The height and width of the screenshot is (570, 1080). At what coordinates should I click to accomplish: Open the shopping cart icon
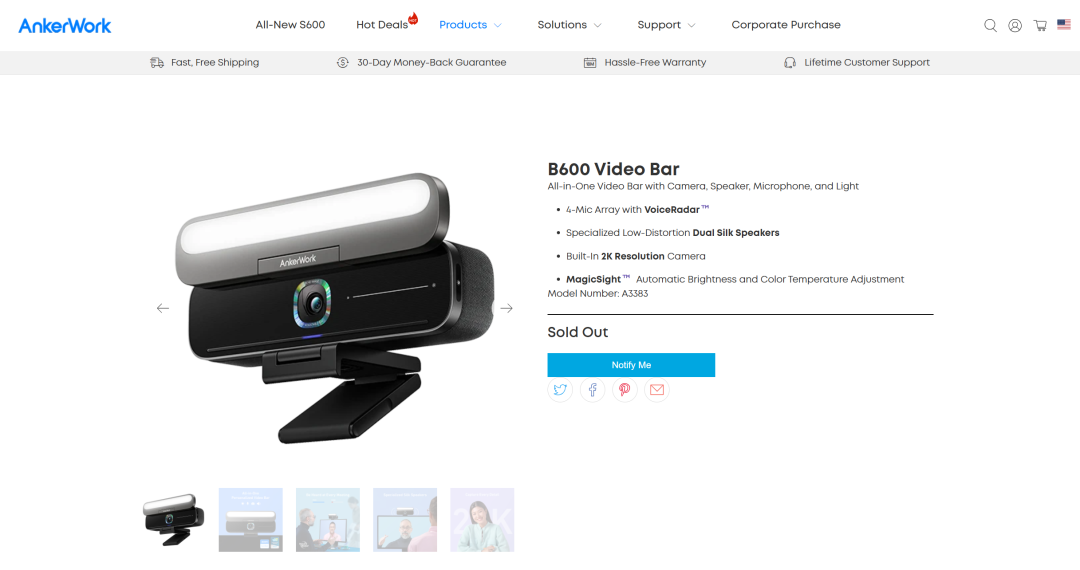tap(1040, 25)
